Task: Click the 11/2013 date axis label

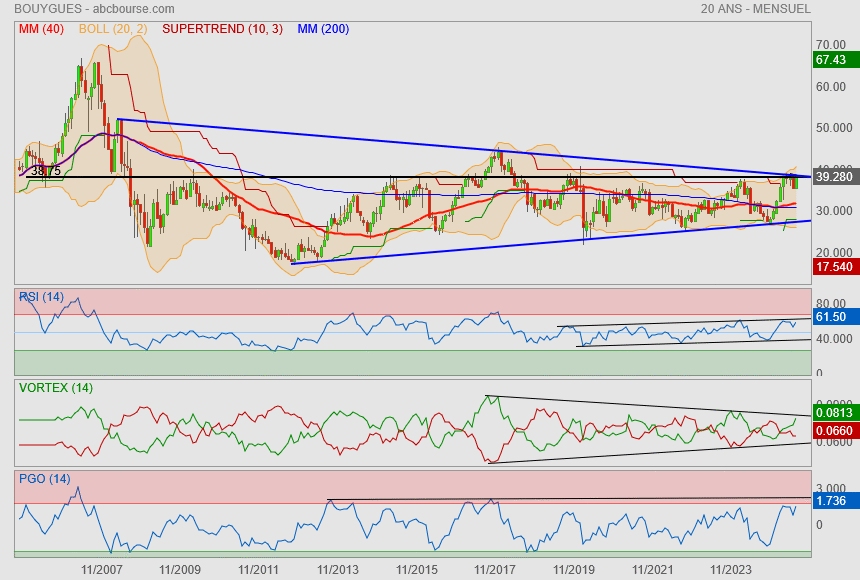Action: coord(338,570)
